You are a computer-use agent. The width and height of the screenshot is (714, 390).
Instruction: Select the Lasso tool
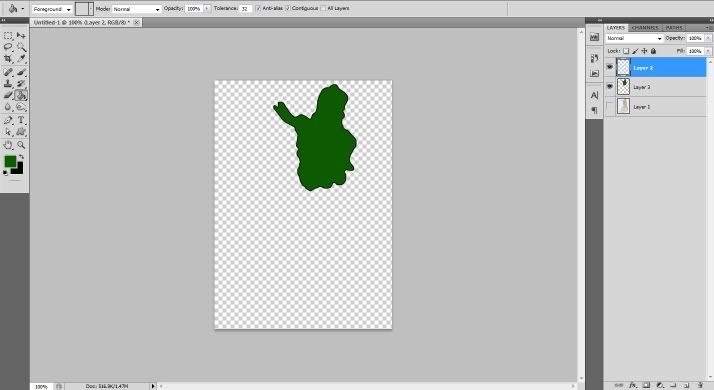point(8,47)
